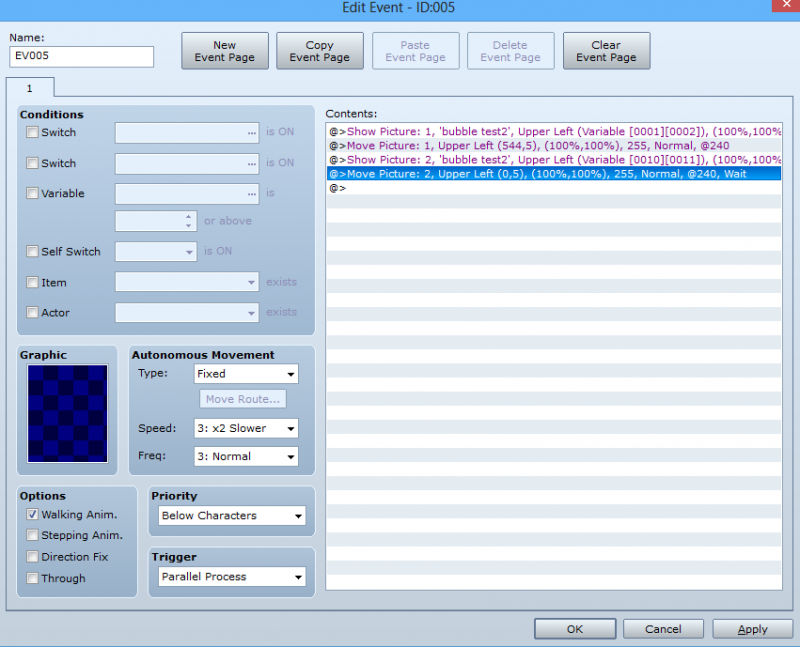Open the movement Freq dropdown

(x=246, y=456)
